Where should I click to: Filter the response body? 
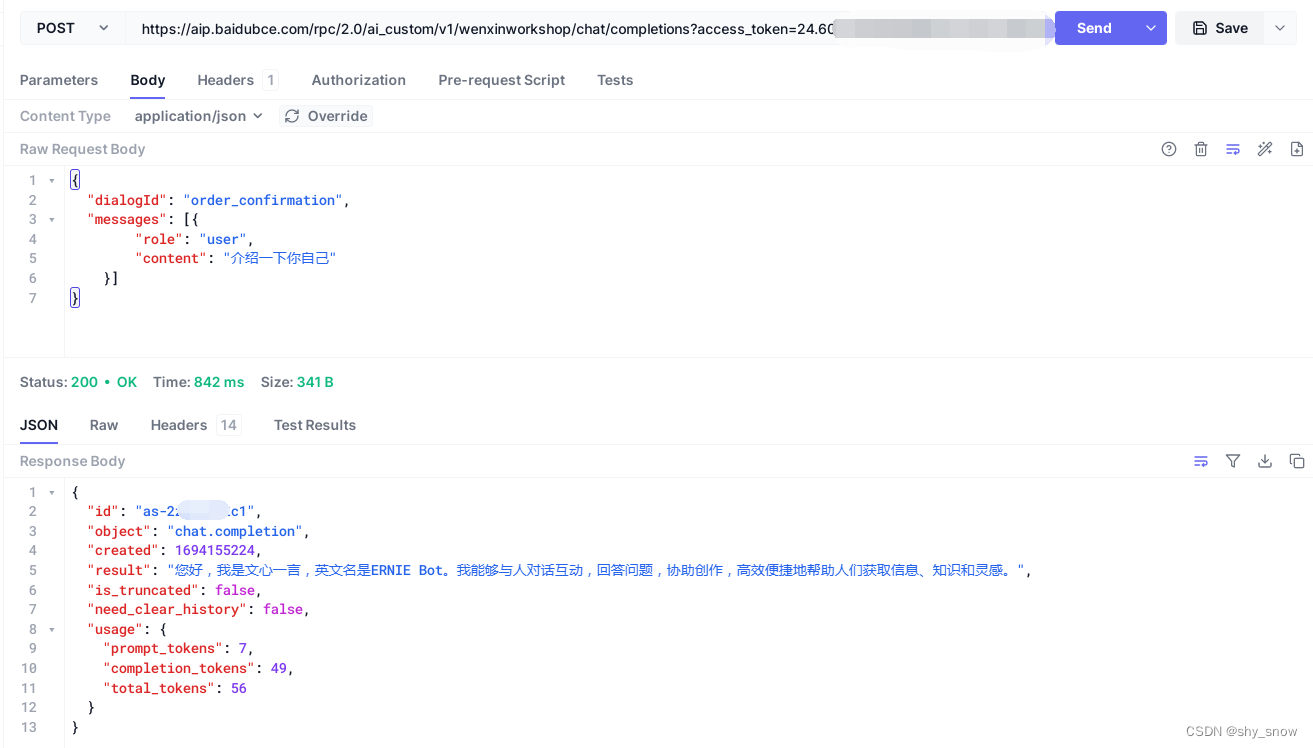click(1233, 461)
